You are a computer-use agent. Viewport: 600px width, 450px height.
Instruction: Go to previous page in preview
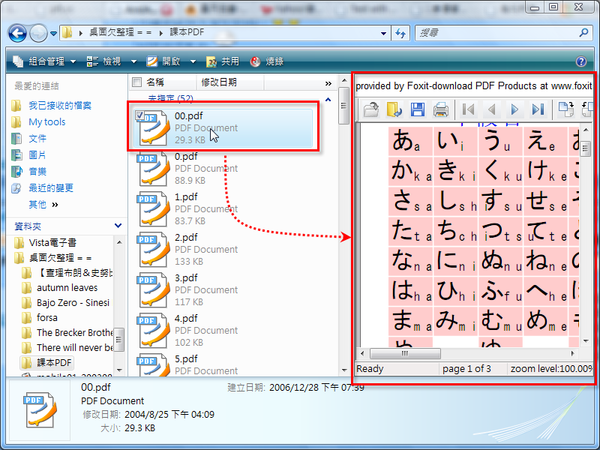click(492, 110)
